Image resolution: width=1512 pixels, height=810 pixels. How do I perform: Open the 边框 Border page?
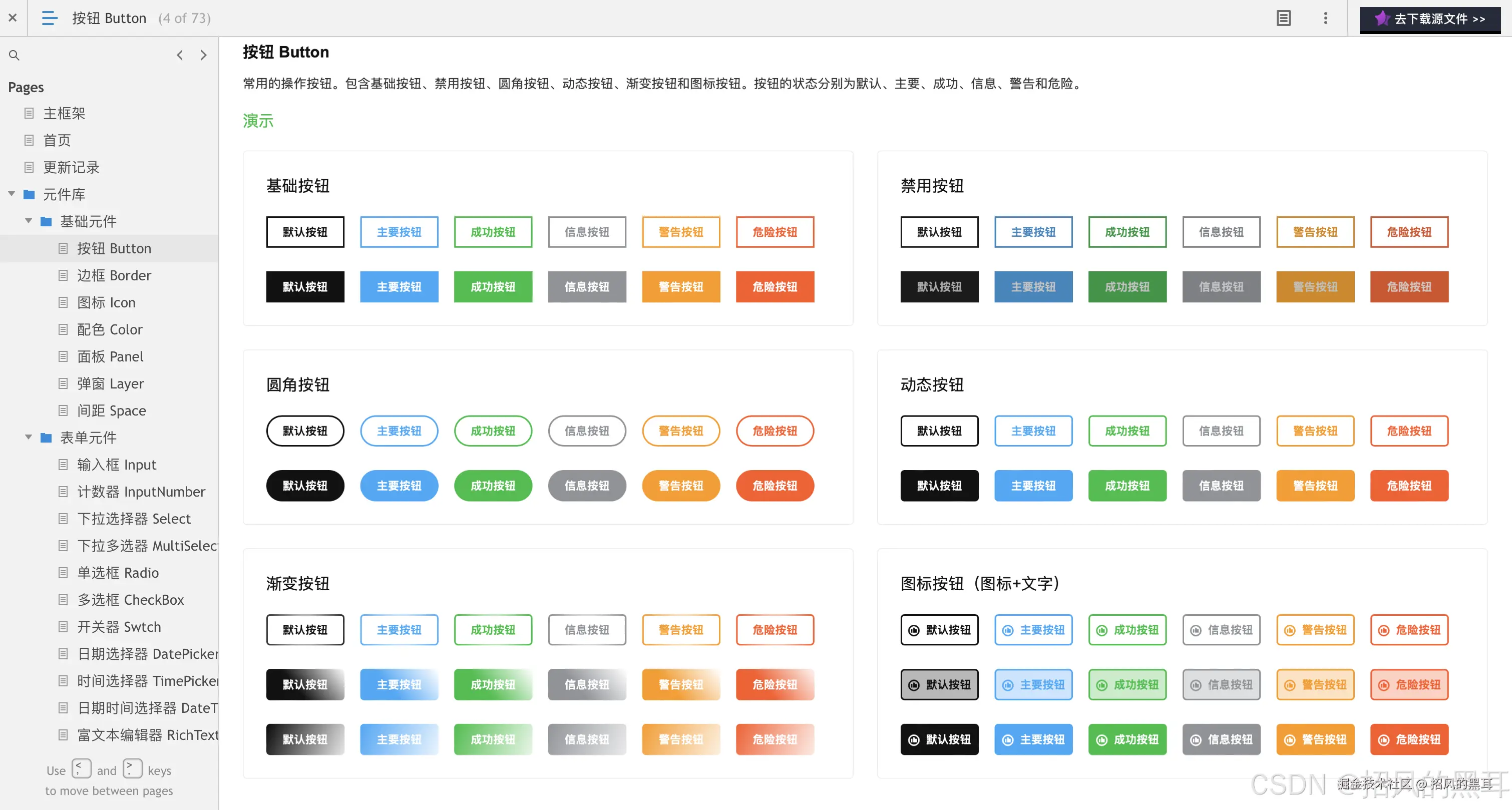[x=114, y=275]
